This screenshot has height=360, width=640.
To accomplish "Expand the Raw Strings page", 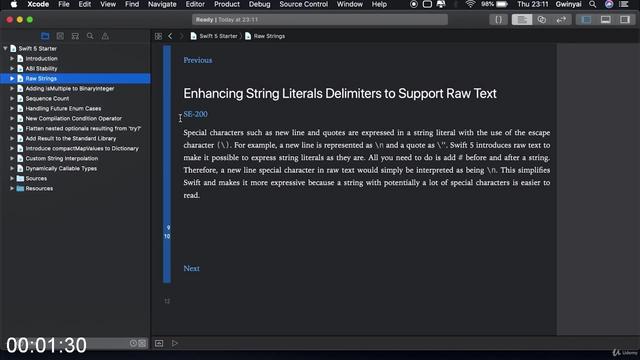I will tap(12, 78).
